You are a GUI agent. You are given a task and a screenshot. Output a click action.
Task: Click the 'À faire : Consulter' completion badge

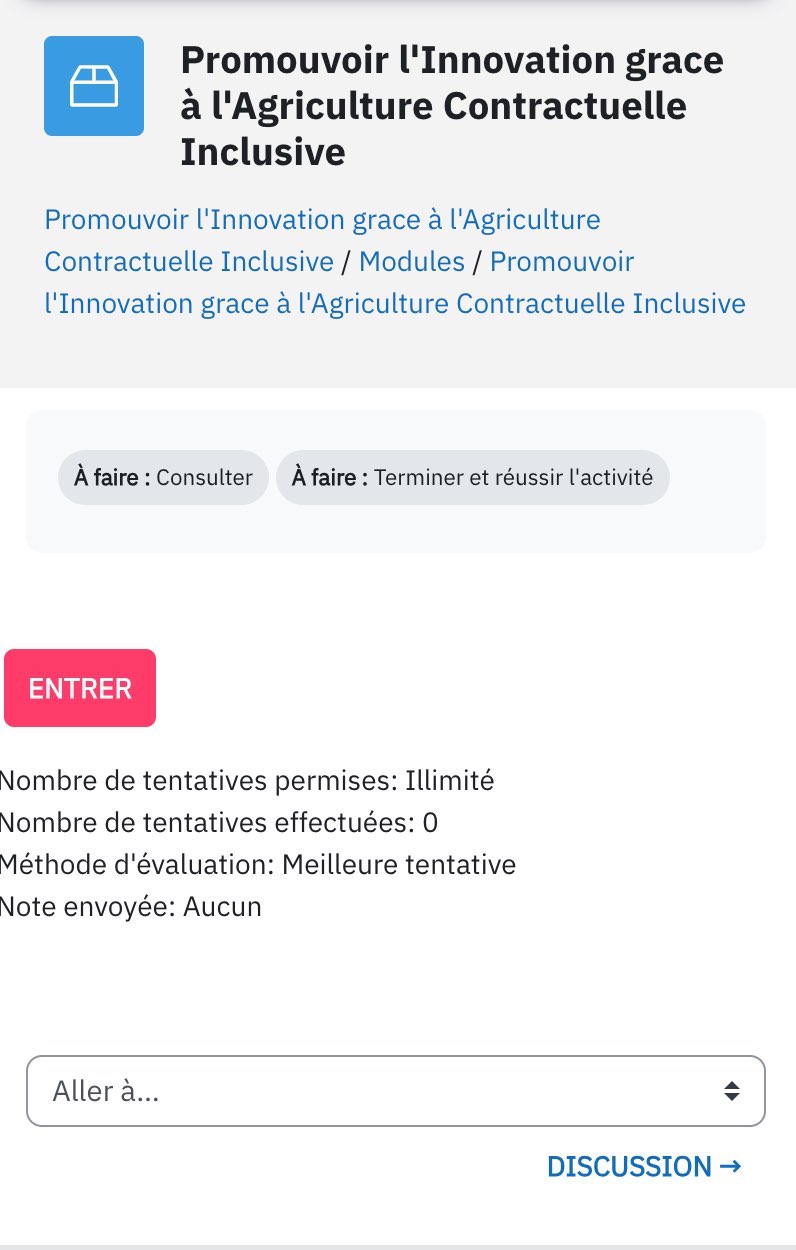(163, 477)
